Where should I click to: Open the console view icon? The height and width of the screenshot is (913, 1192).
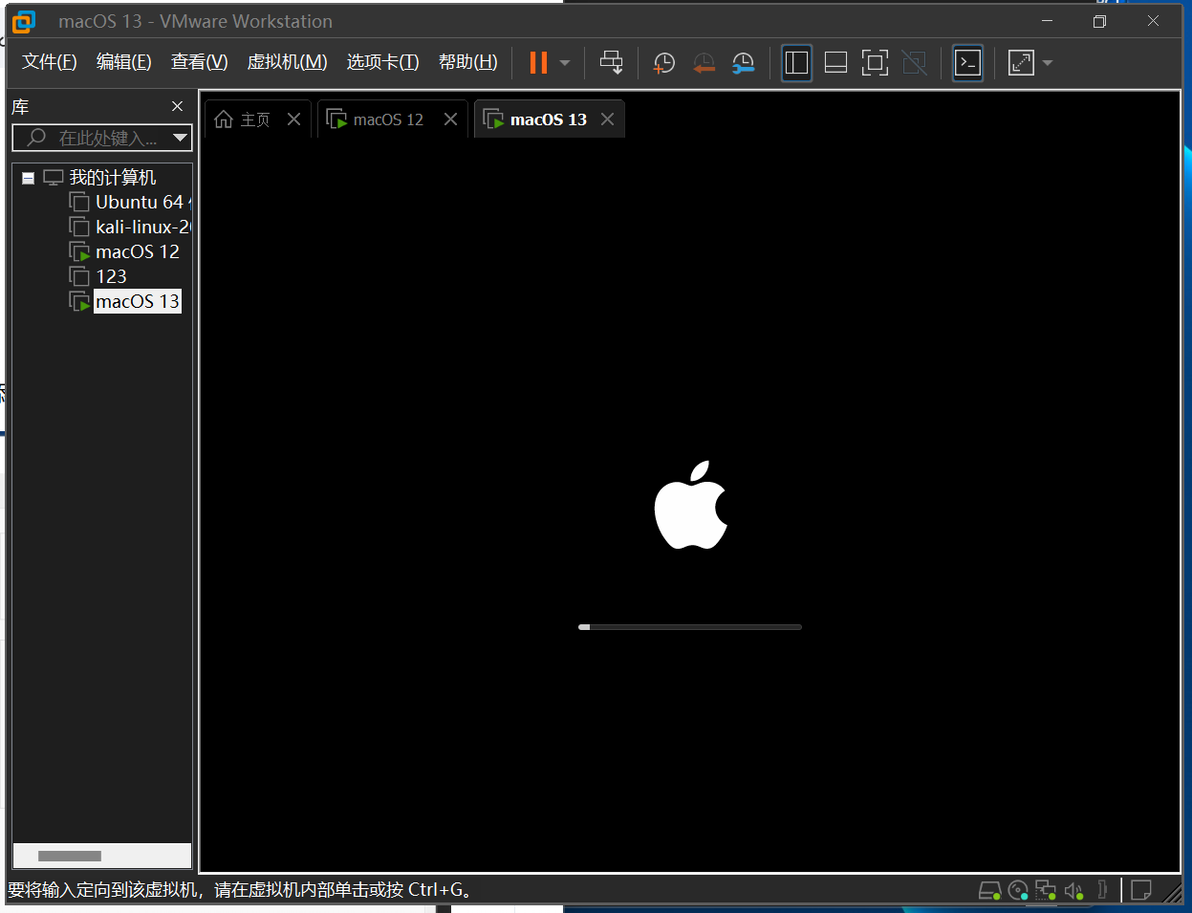(x=967, y=62)
